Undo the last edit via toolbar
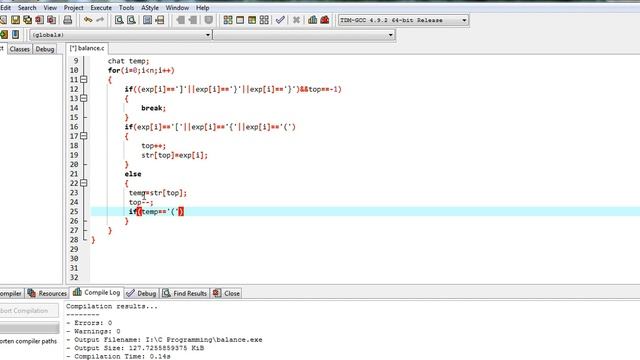640x360 pixels. pos(88,20)
